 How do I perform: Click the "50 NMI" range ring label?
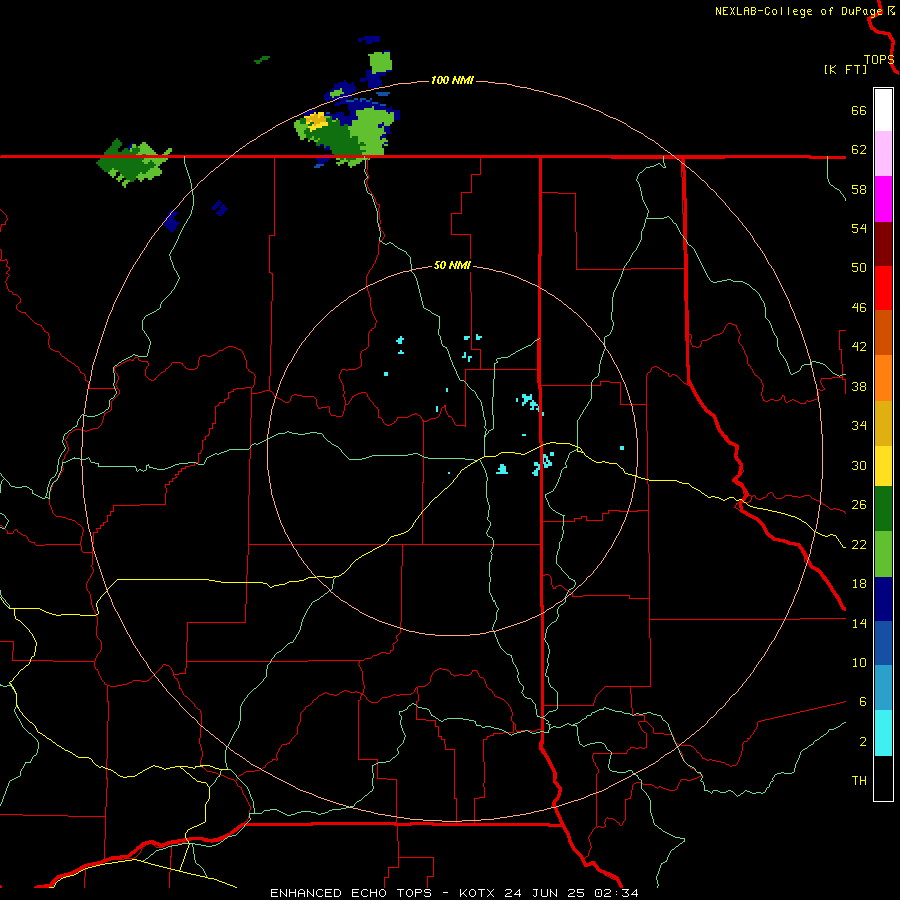coord(452,265)
